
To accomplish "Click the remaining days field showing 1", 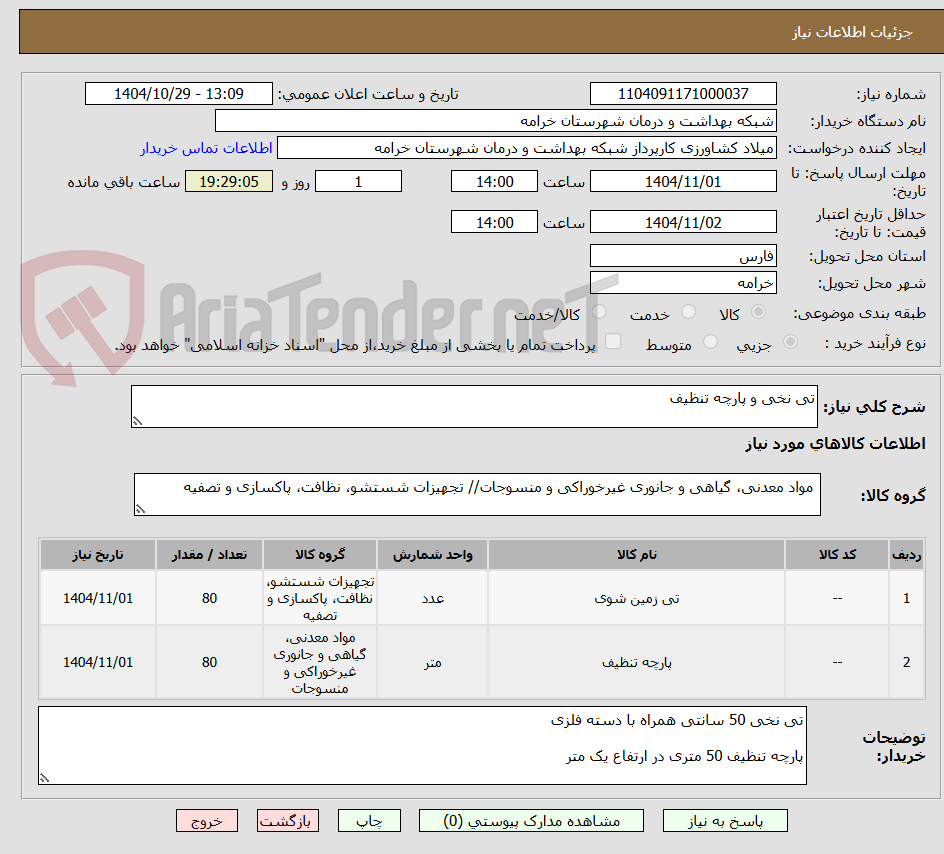I will pos(358,181).
